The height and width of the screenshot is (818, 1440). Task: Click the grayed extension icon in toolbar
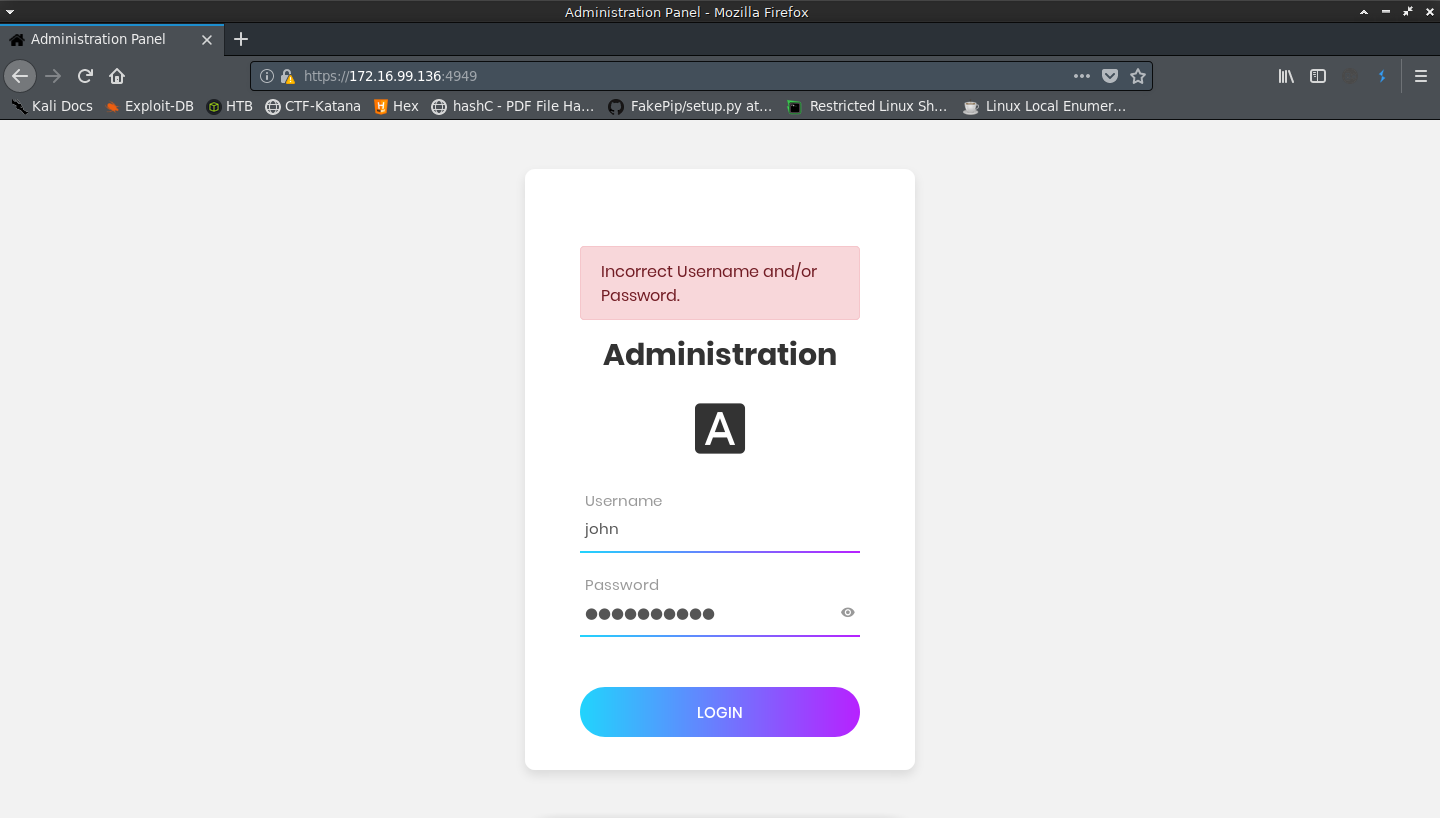pos(1351,76)
